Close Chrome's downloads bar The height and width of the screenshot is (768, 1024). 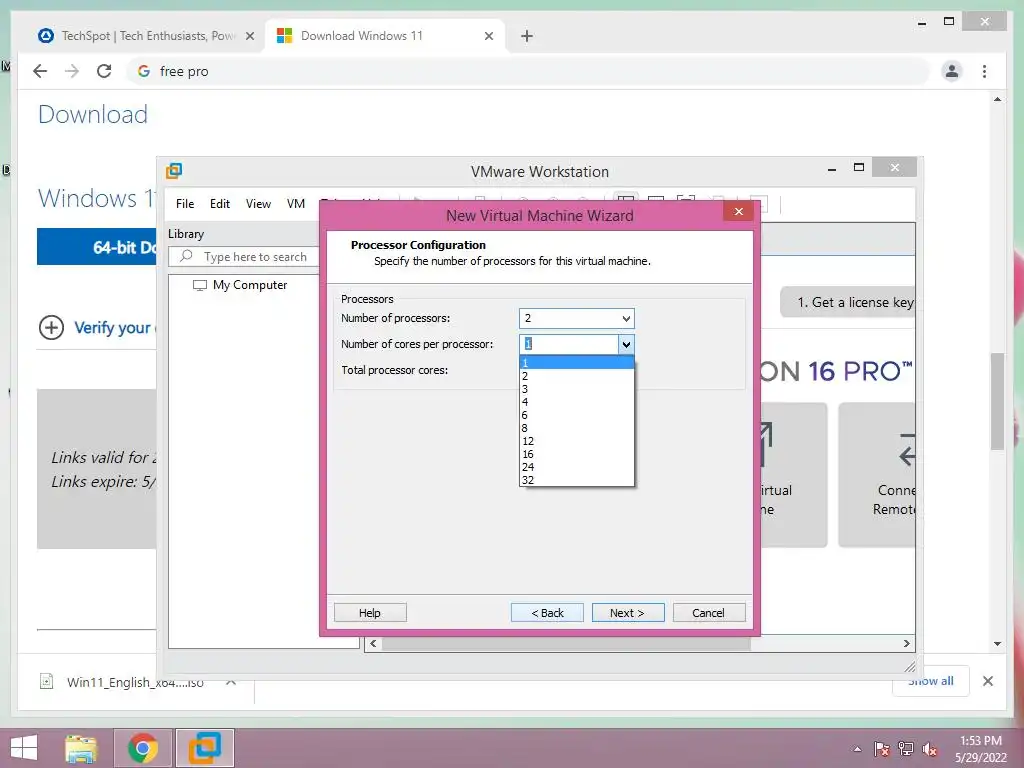pyautogui.click(x=987, y=681)
